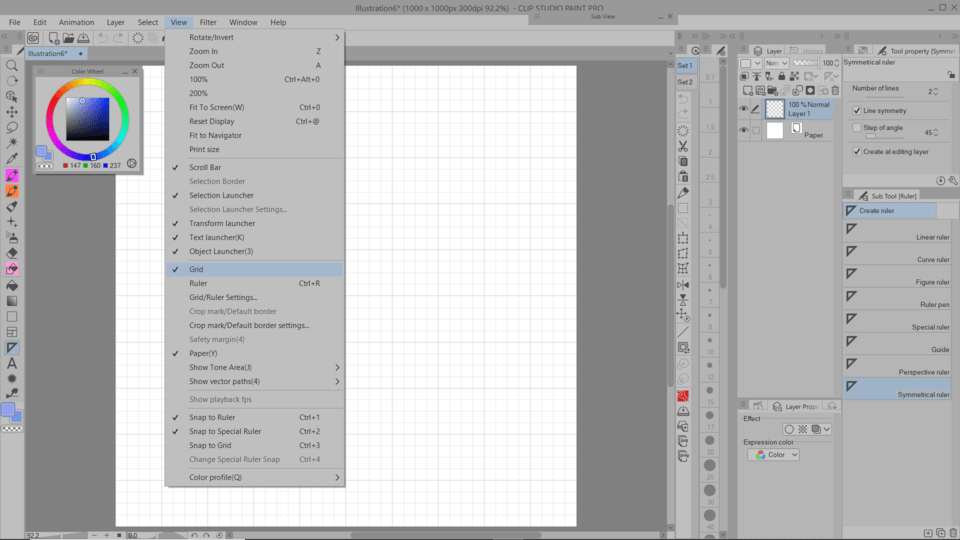
Task: Uncheck the Line symmetry checkbox
Action: tap(857, 111)
